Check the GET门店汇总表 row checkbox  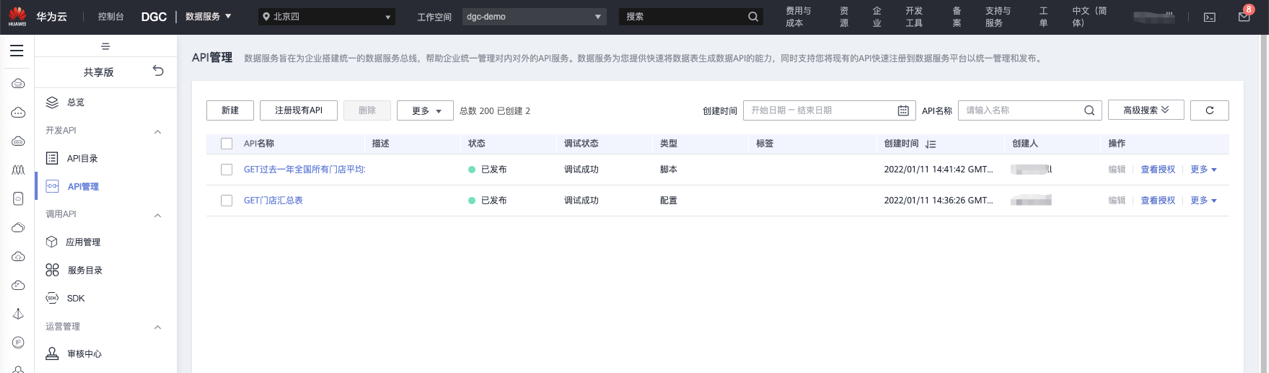[x=226, y=201]
